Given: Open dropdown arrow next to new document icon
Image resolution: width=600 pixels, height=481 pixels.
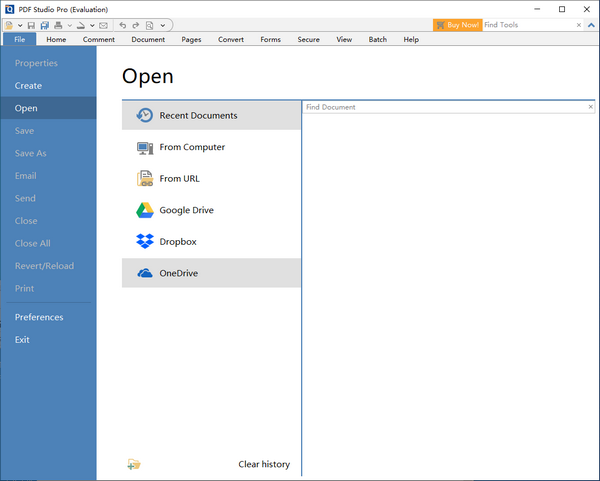Looking at the screenshot, I should click(x=21, y=25).
